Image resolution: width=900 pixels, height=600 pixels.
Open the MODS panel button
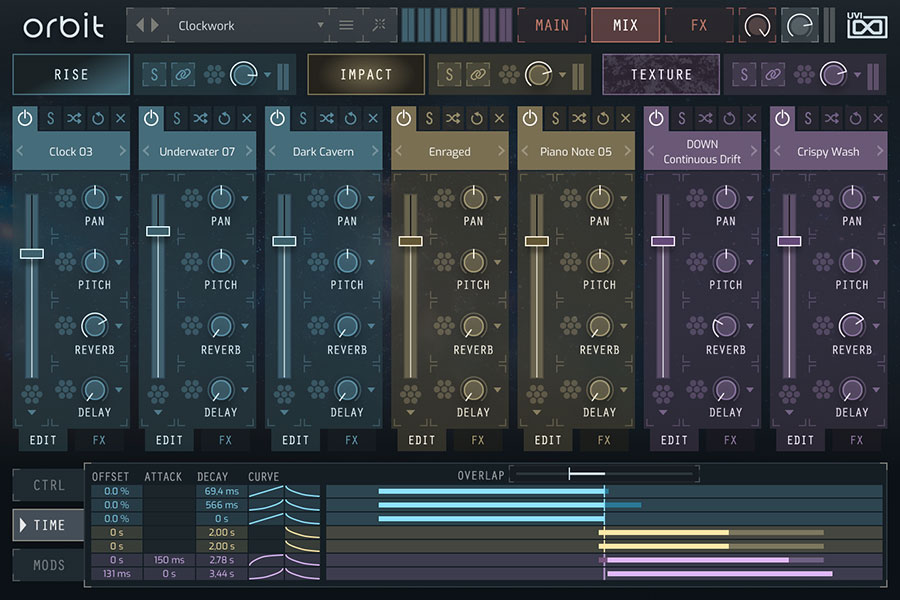[49, 565]
